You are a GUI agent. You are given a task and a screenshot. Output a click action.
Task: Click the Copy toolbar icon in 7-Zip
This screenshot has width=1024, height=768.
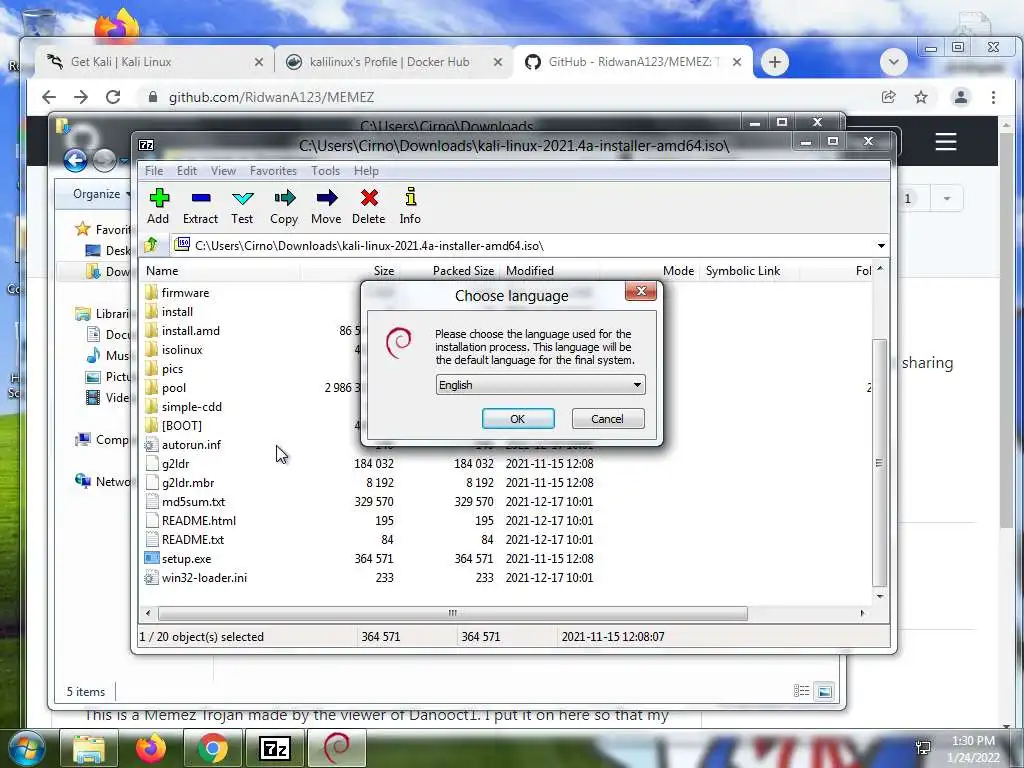(284, 206)
